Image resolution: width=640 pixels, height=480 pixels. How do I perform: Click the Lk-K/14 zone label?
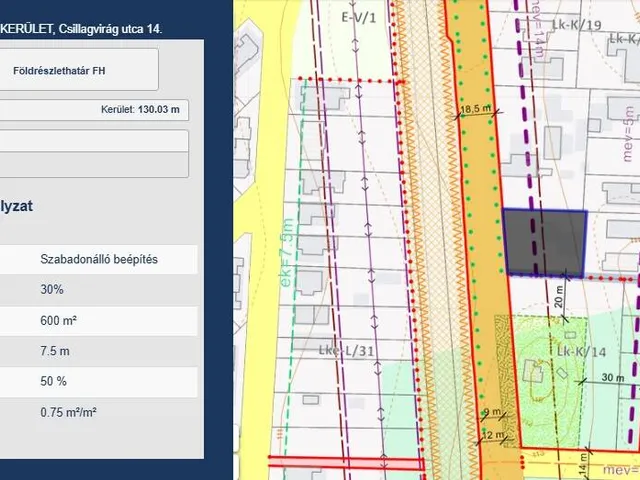(x=579, y=352)
